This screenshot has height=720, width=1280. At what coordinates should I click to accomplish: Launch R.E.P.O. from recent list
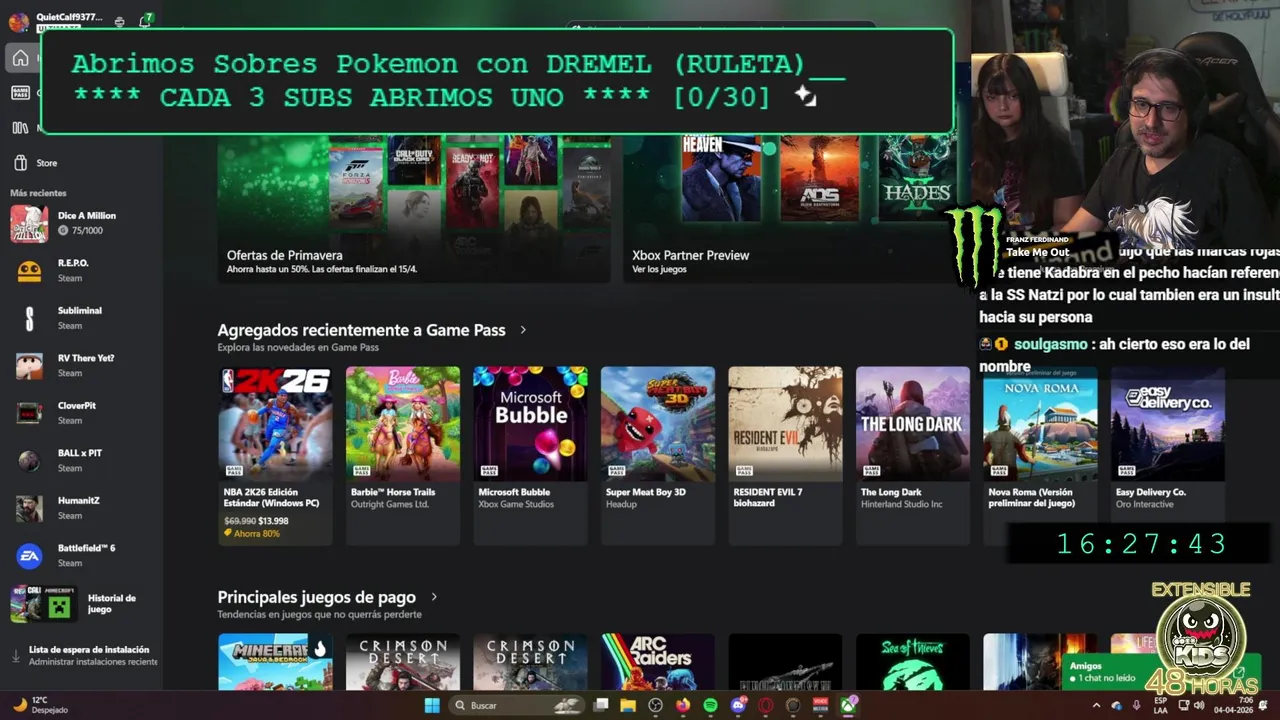(80, 271)
